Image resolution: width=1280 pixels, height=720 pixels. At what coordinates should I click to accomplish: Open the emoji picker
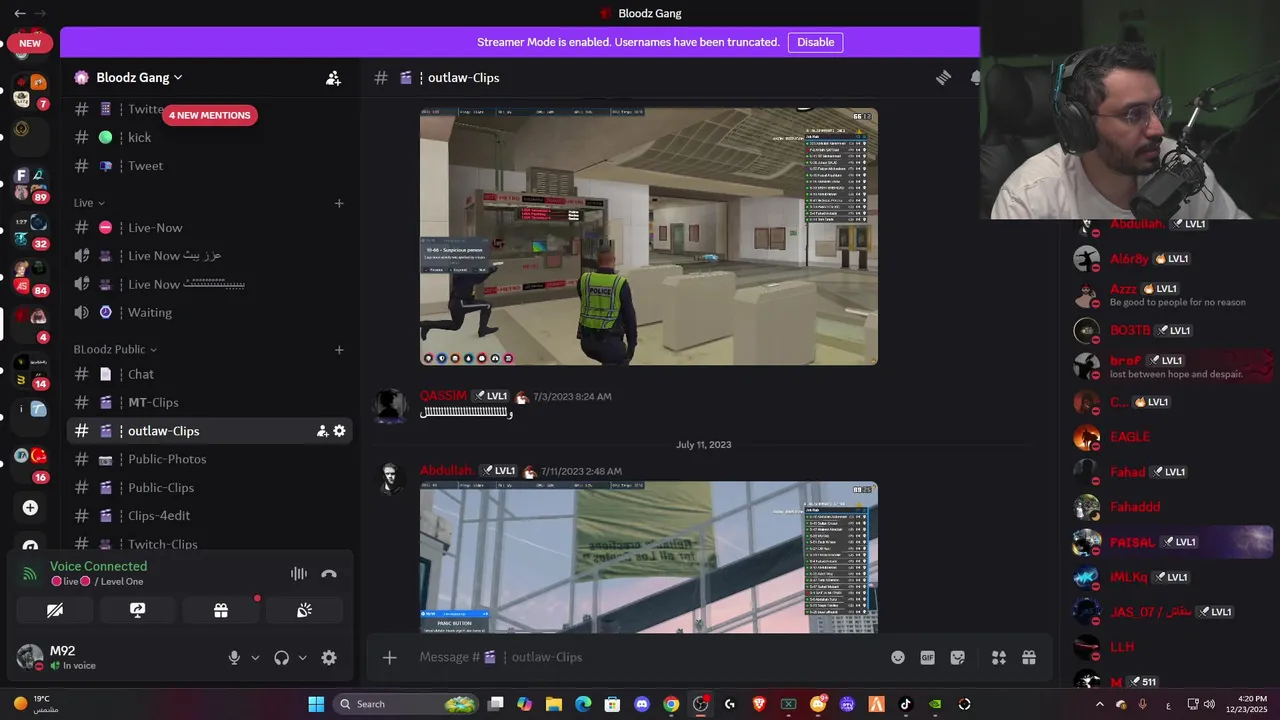[x=898, y=657]
